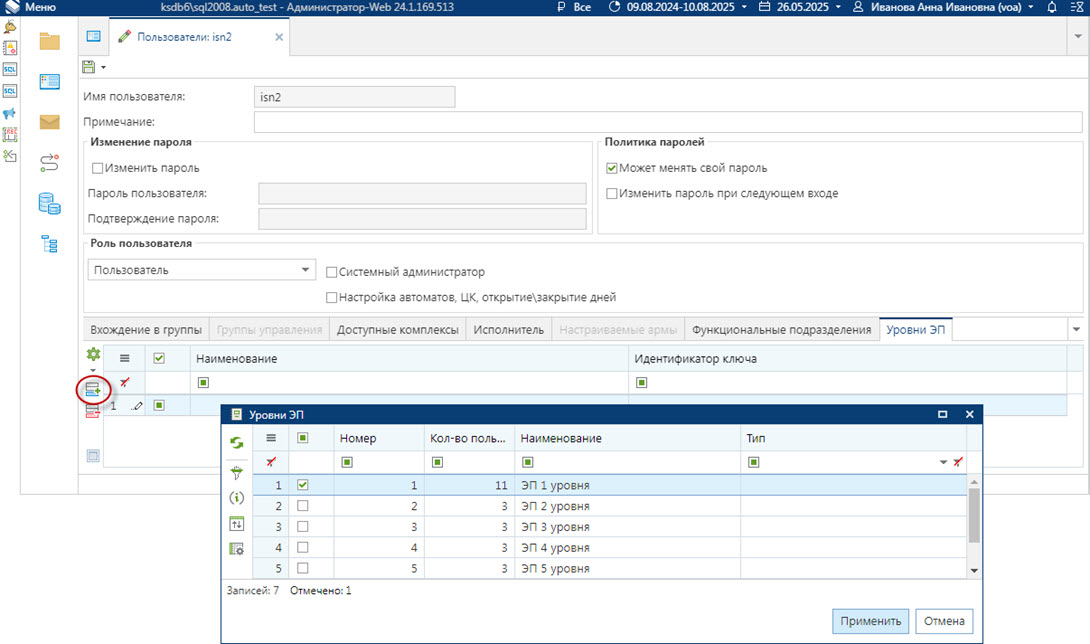Expand the tab list arrow at top right
This screenshot has height=644, width=1090.
point(1078,36)
